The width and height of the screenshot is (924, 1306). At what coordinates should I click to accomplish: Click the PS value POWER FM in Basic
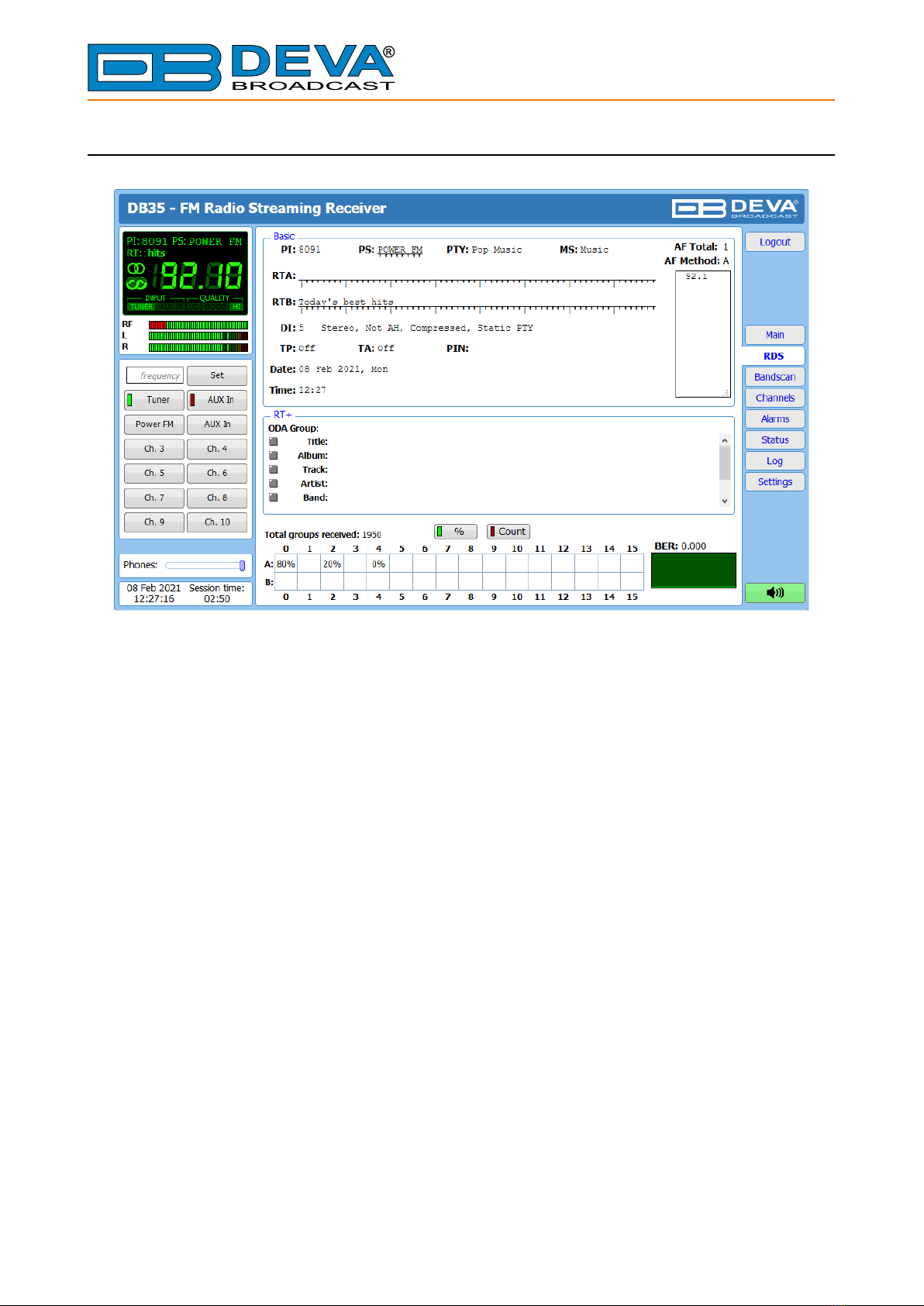coord(400,250)
